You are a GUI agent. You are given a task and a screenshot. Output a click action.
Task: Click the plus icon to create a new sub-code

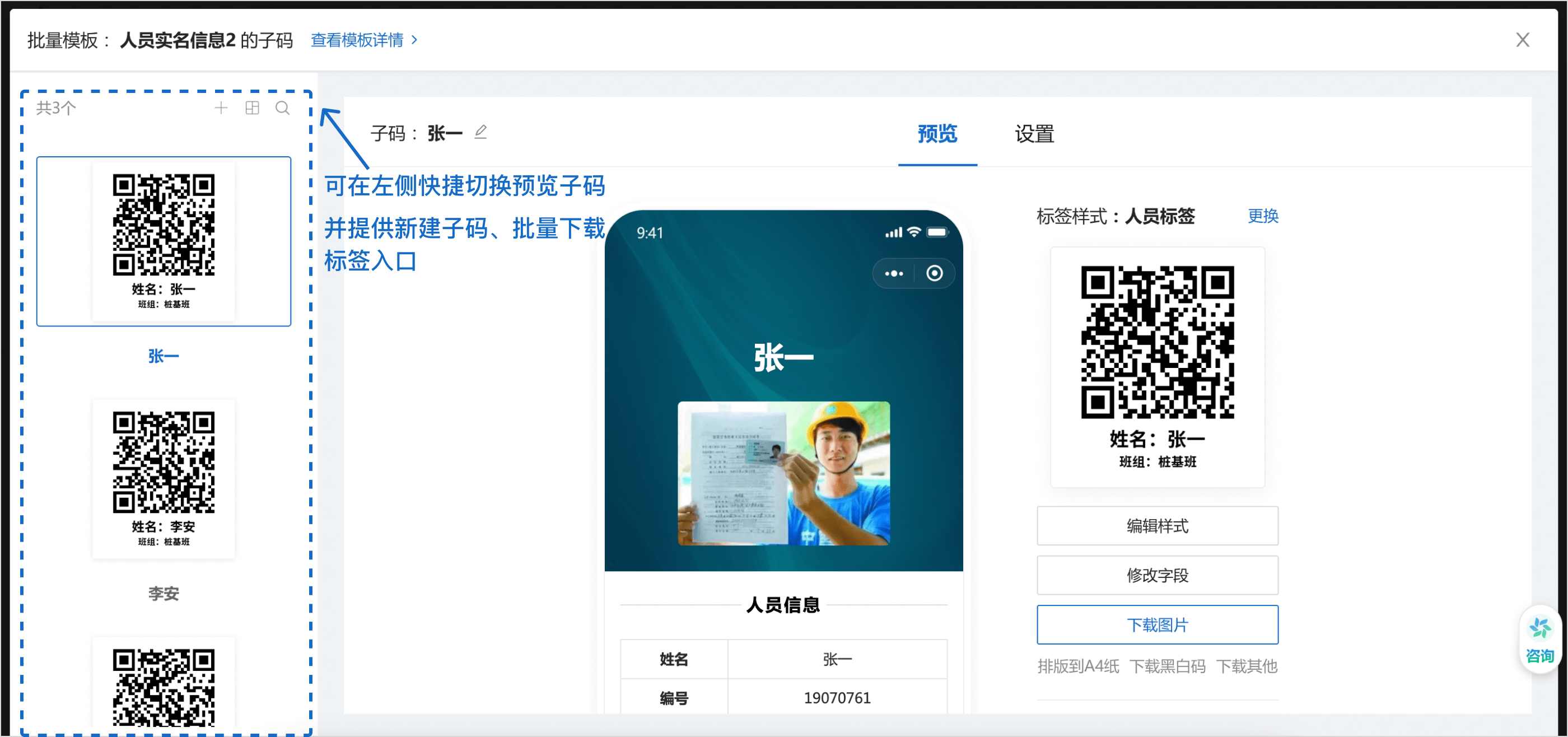(x=221, y=108)
